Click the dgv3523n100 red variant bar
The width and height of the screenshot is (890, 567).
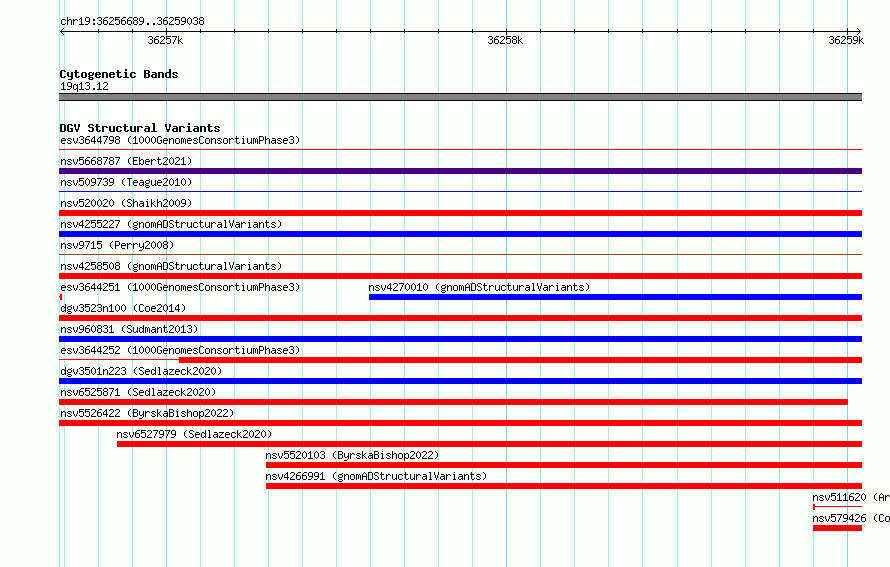tap(460, 318)
